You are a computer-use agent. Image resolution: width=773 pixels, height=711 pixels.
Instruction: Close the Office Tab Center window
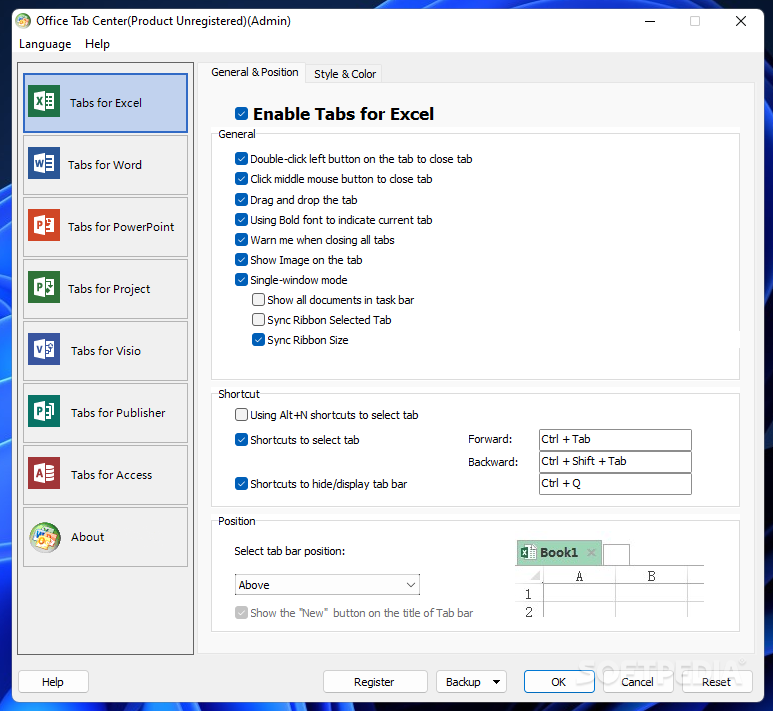point(740,21)
